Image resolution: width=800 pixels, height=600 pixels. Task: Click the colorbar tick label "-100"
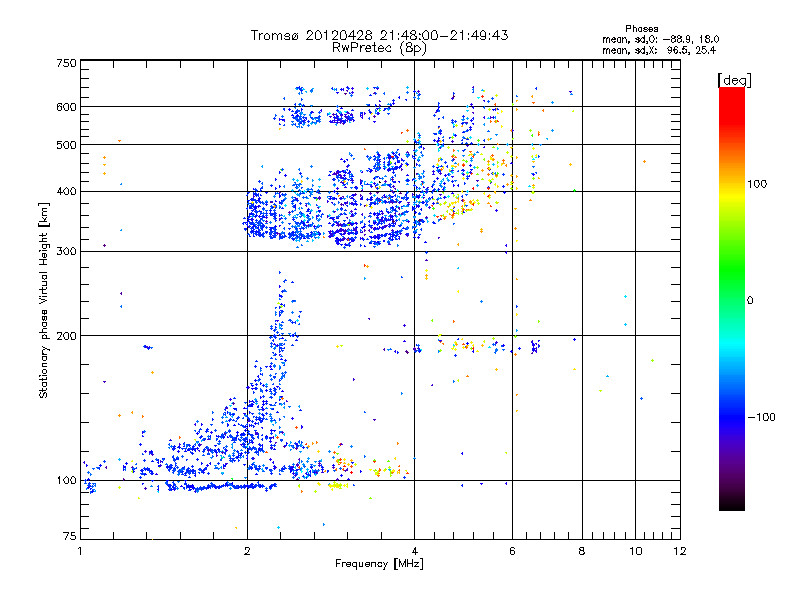tap(762, 417)
